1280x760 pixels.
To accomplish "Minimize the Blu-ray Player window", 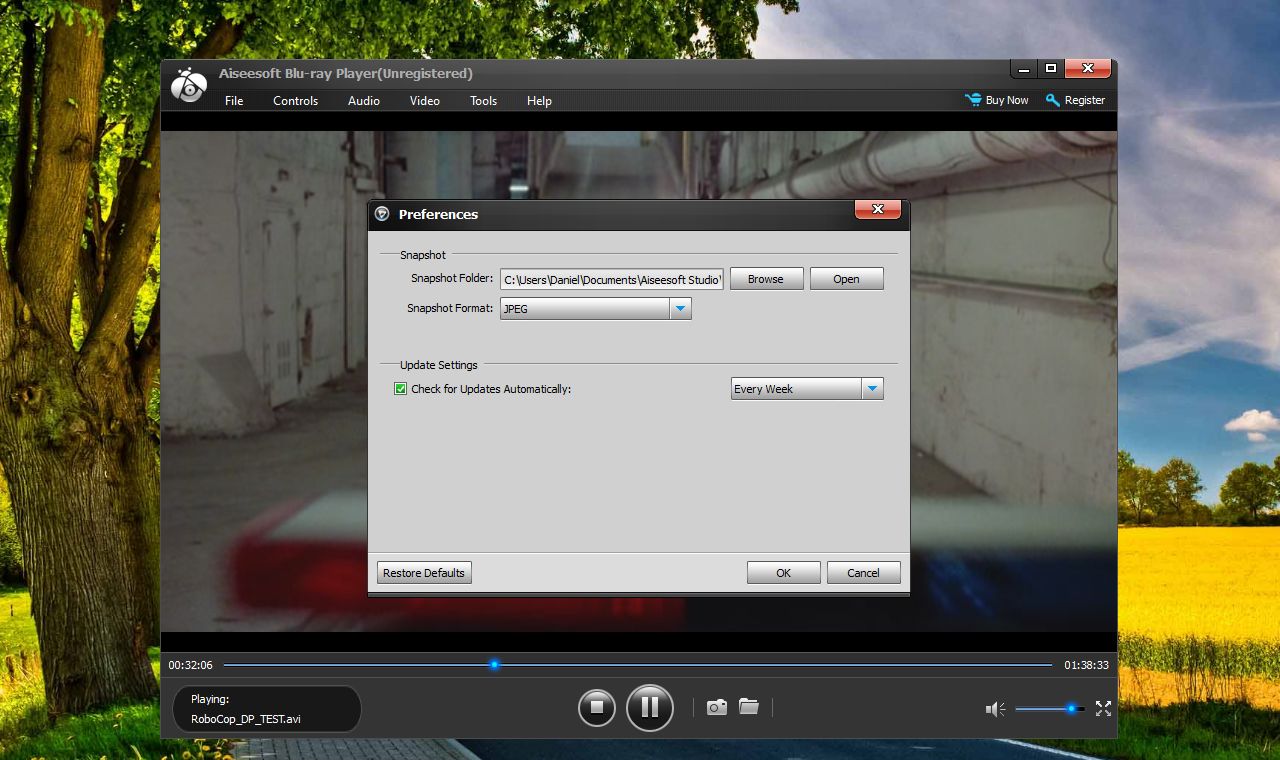I will 1023,69.
